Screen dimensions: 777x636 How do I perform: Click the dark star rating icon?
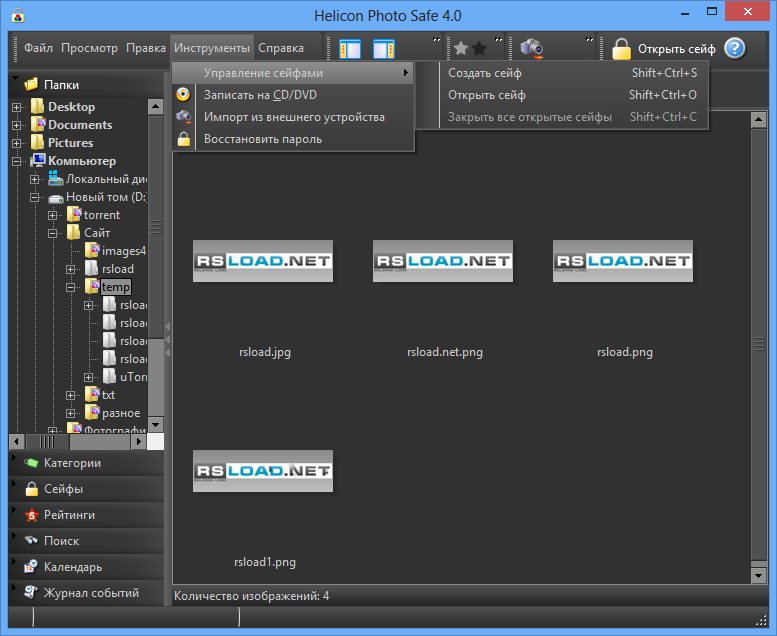(479, 49)
